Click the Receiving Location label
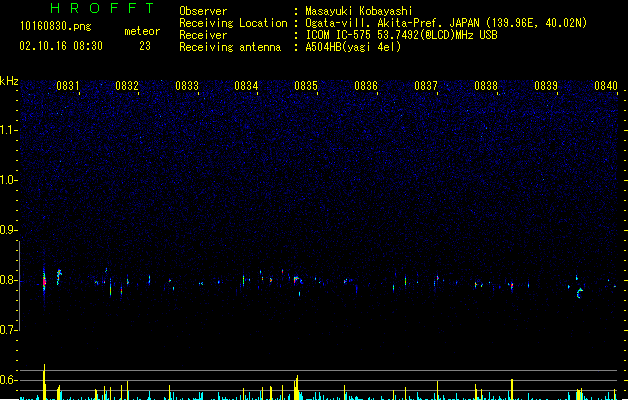Image resolution: width=629 pixels, height=400 pixels. 233,23
